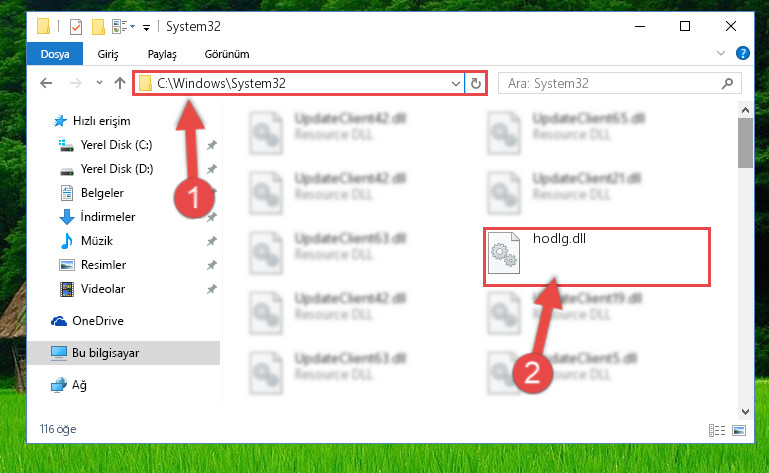
Task: Click the search magnifier icon
Action: (727, 83)
